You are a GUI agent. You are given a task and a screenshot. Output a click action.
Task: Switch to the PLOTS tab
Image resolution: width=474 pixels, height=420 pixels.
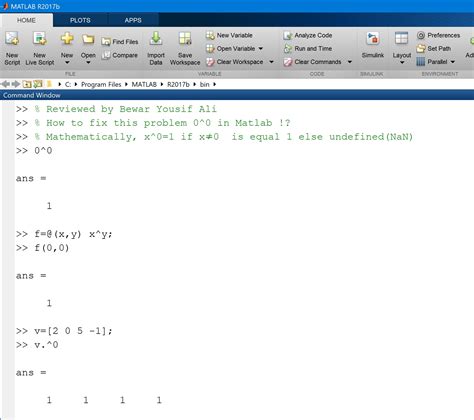pos(80,20)
